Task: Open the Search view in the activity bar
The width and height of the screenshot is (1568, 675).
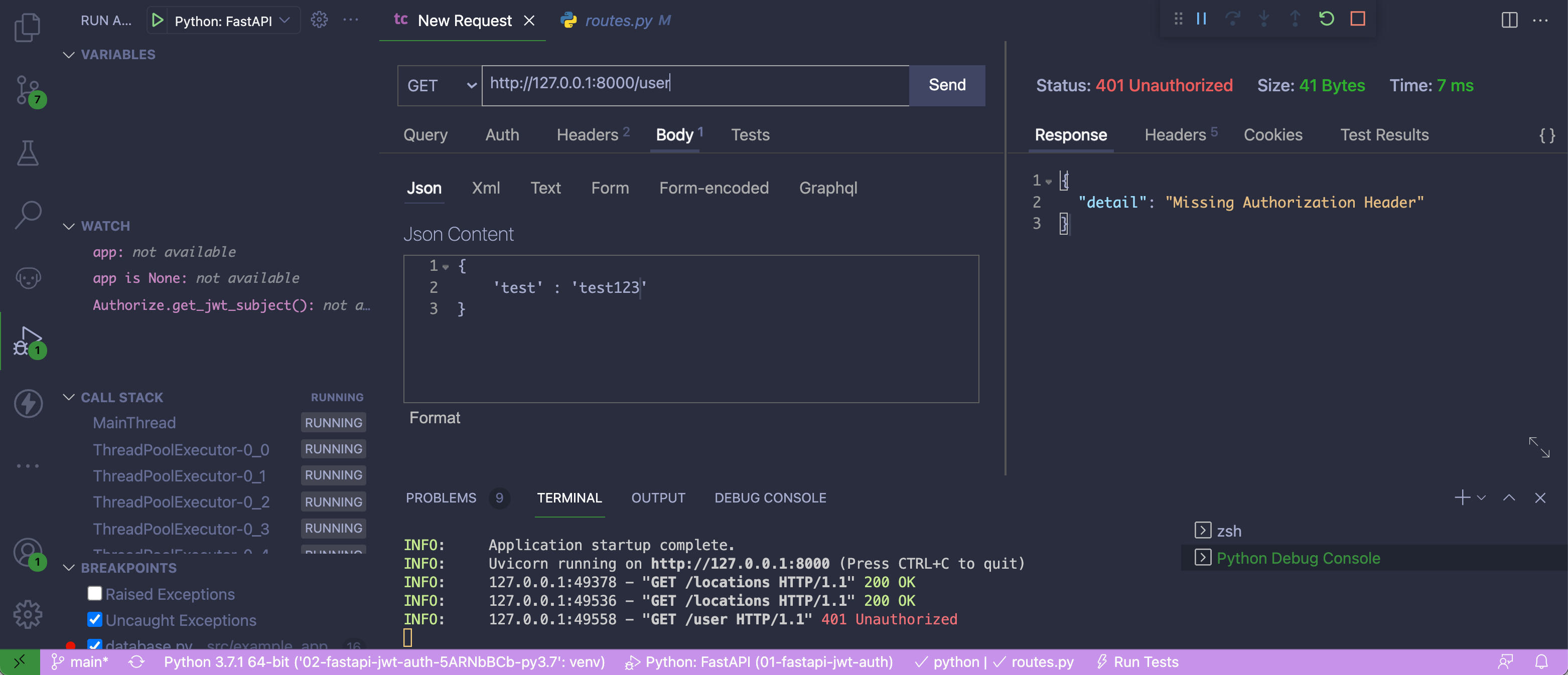Action: point(28,214)
